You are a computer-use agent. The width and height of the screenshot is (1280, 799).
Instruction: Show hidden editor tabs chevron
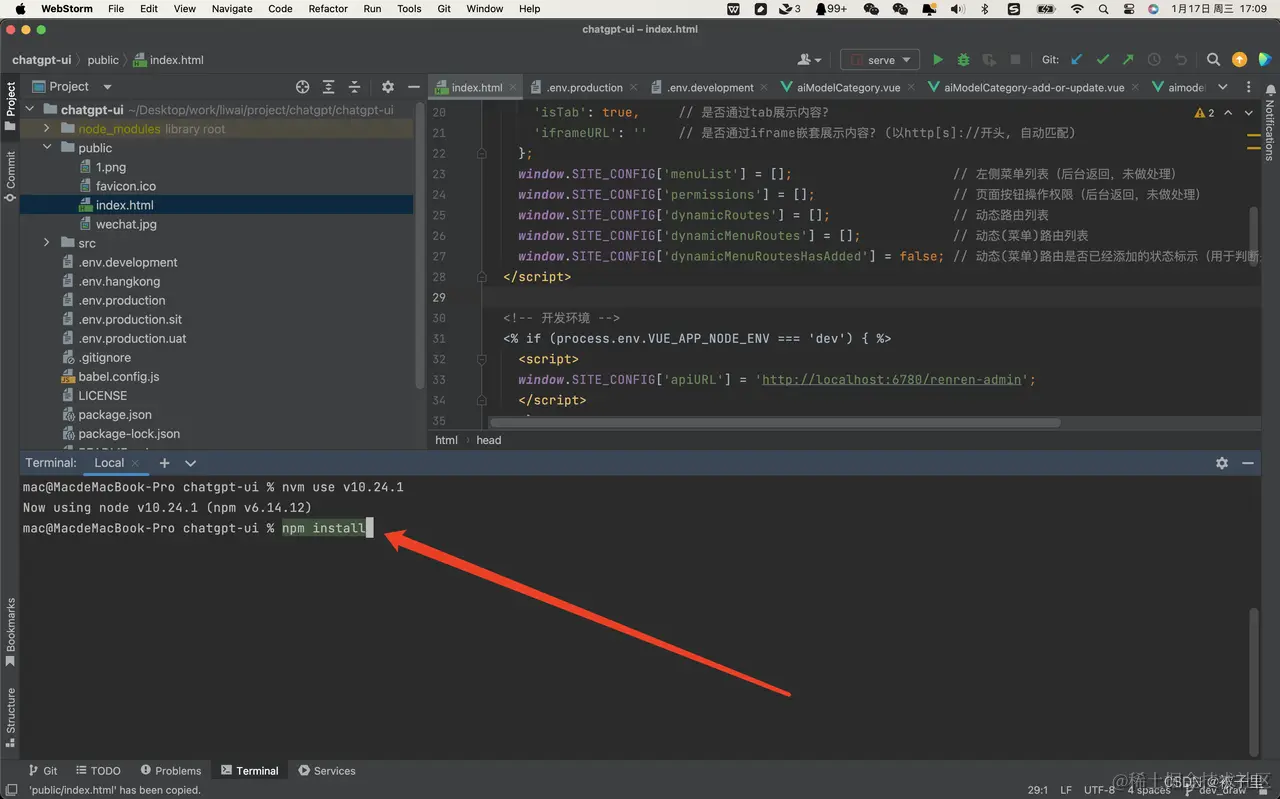tap(1222, 87)
